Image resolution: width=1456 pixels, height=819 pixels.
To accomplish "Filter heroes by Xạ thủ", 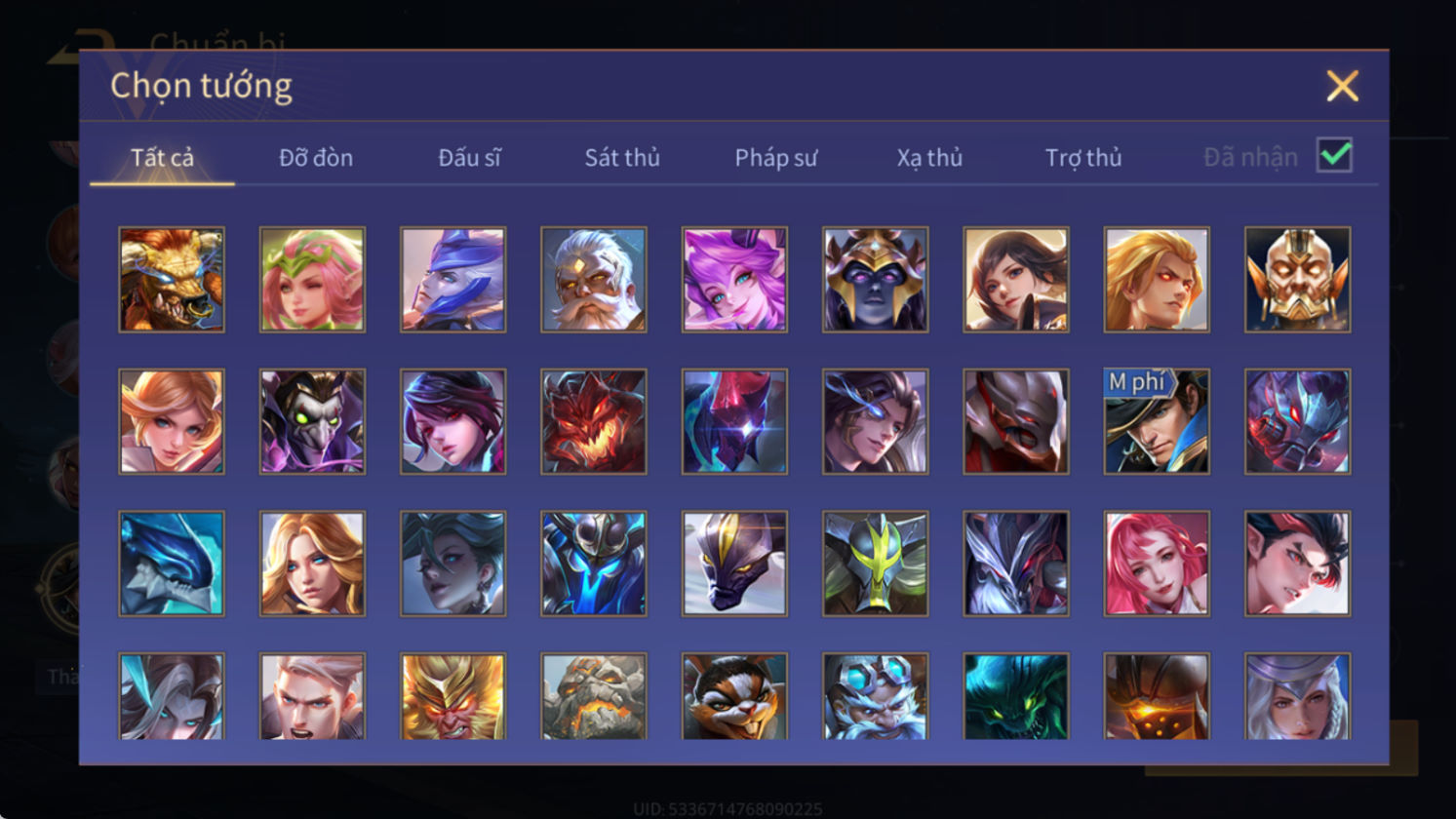I will pos(929,157).
